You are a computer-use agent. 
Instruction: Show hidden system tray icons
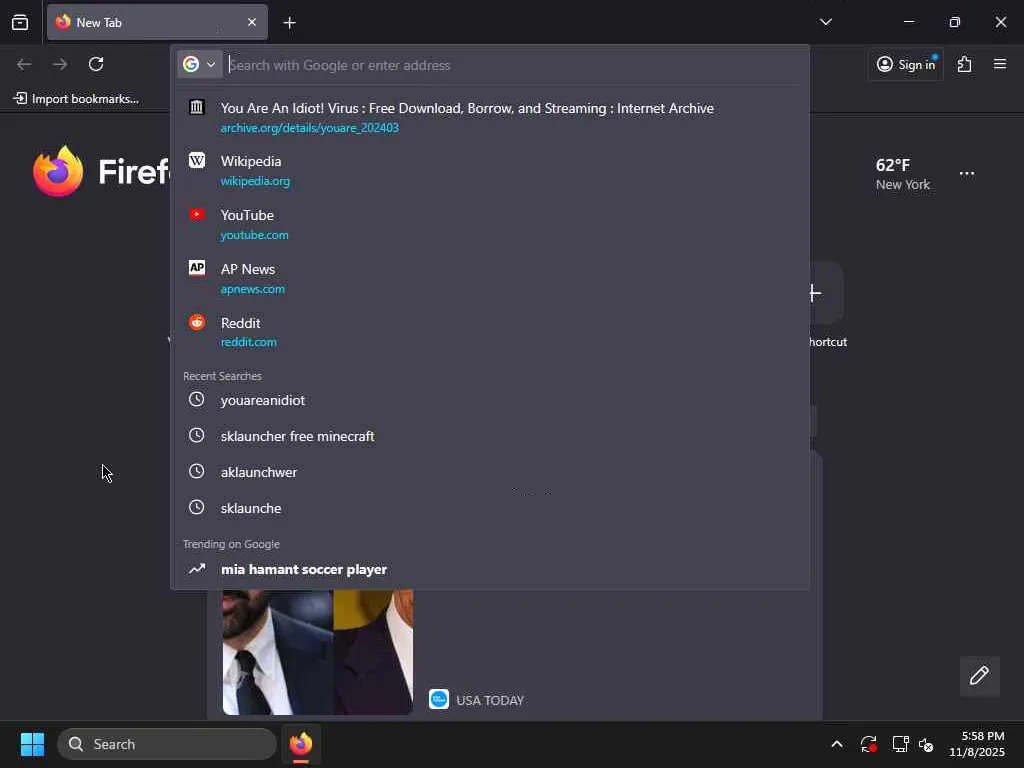click(x=837, y=744)
